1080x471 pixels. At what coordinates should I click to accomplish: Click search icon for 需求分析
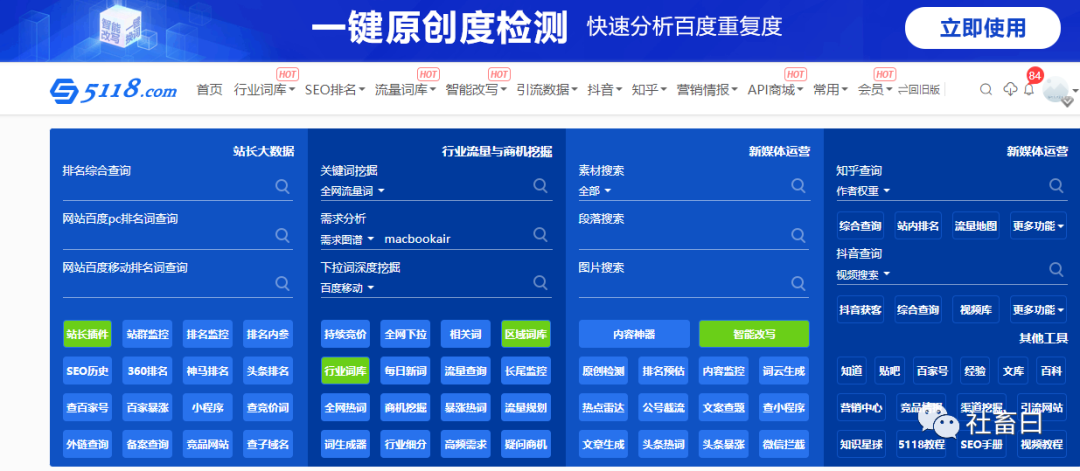[x=541, y=235]
